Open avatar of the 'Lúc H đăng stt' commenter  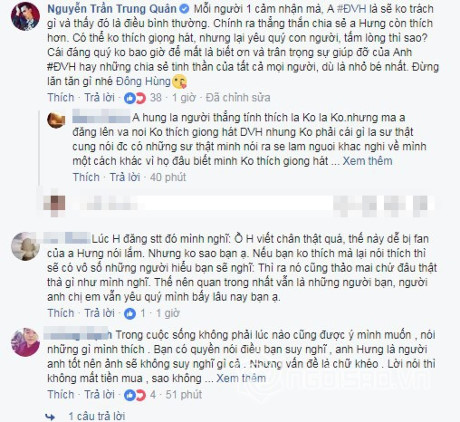click(x=25, y=246)
